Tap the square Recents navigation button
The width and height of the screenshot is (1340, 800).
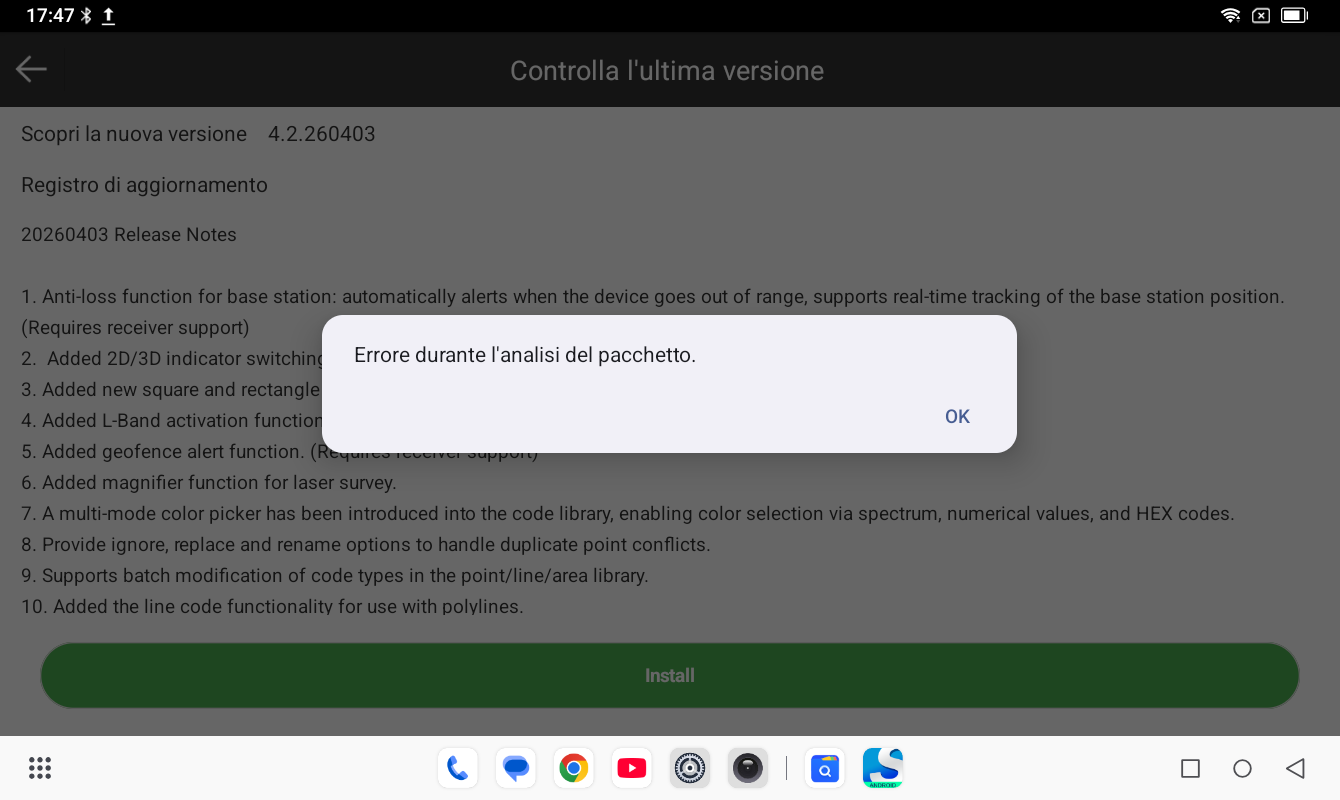click(x=1190, y=768)
